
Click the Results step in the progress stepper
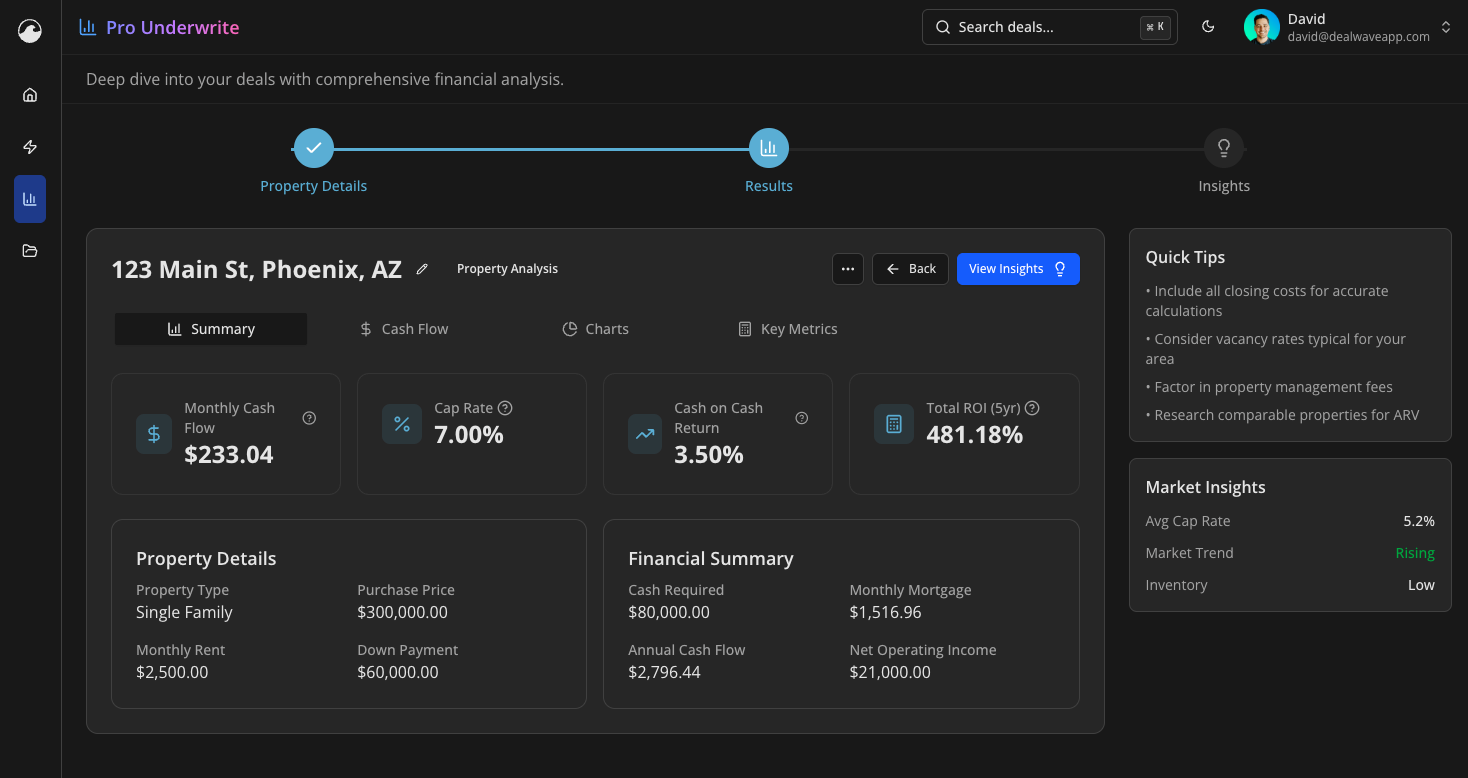pos(768,147)
